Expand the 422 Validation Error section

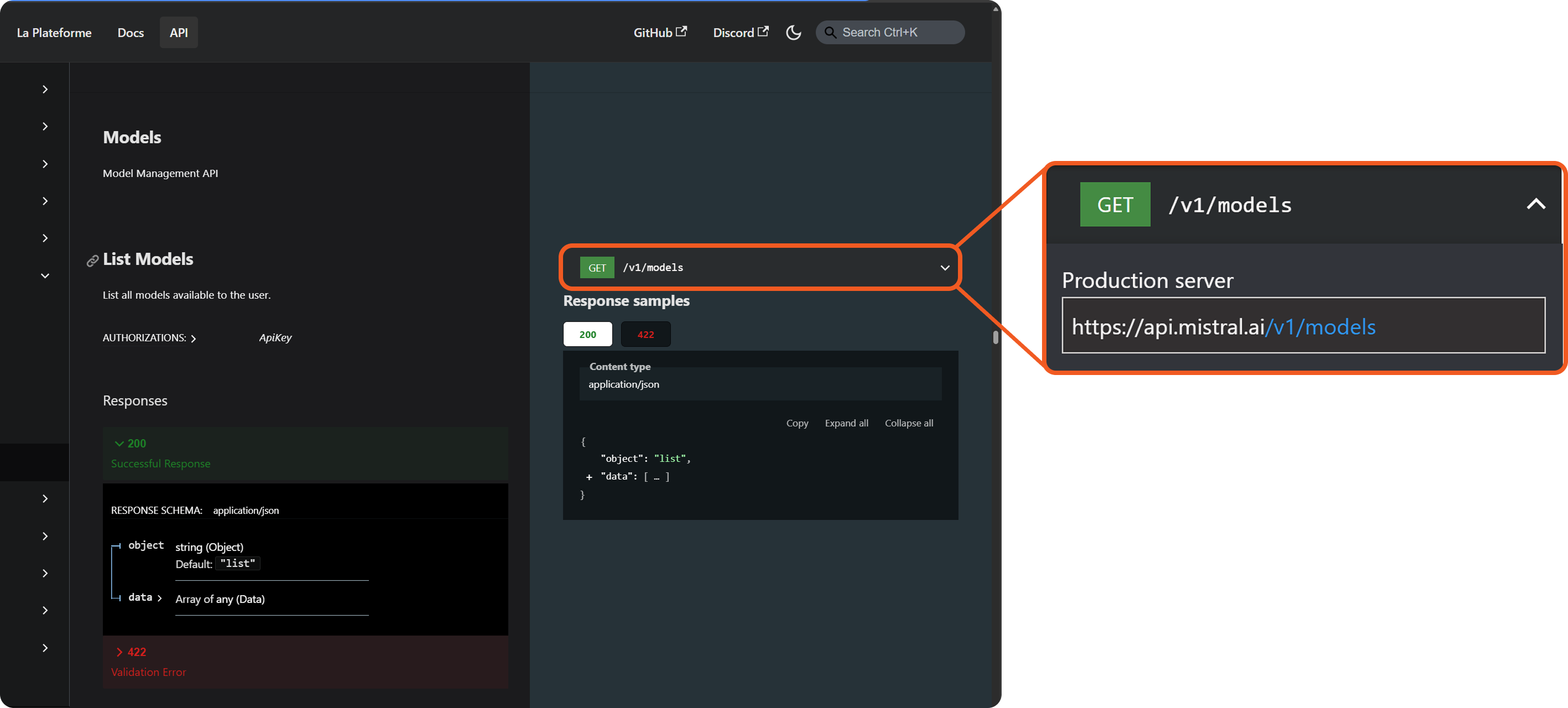pyautogui.click(x=119, y=652)
